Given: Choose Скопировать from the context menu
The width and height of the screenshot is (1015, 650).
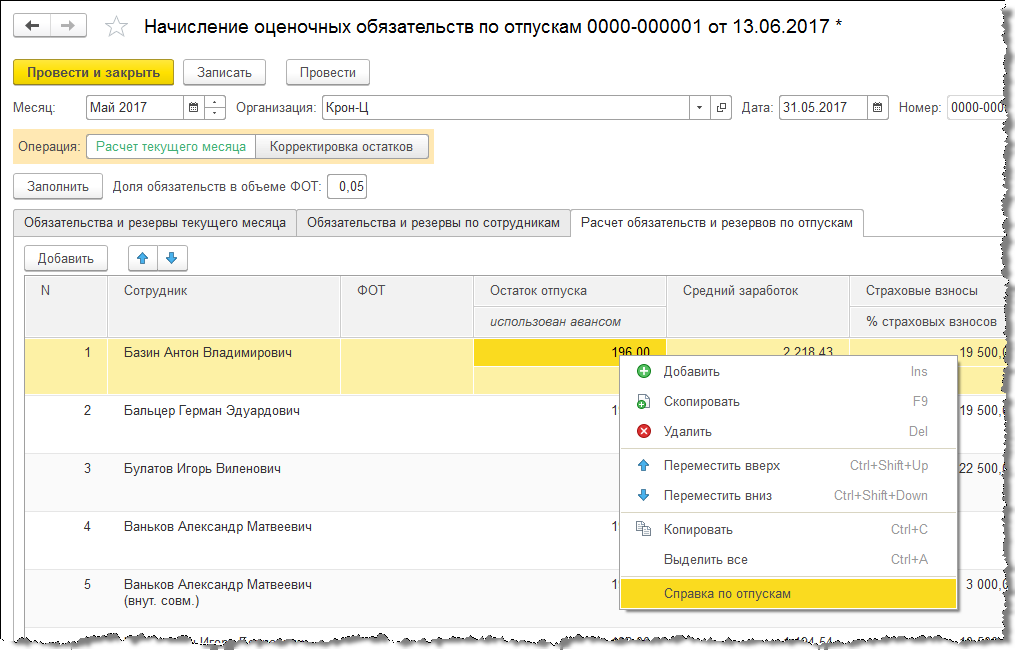Looking at the screenshot, I should 788,401.
